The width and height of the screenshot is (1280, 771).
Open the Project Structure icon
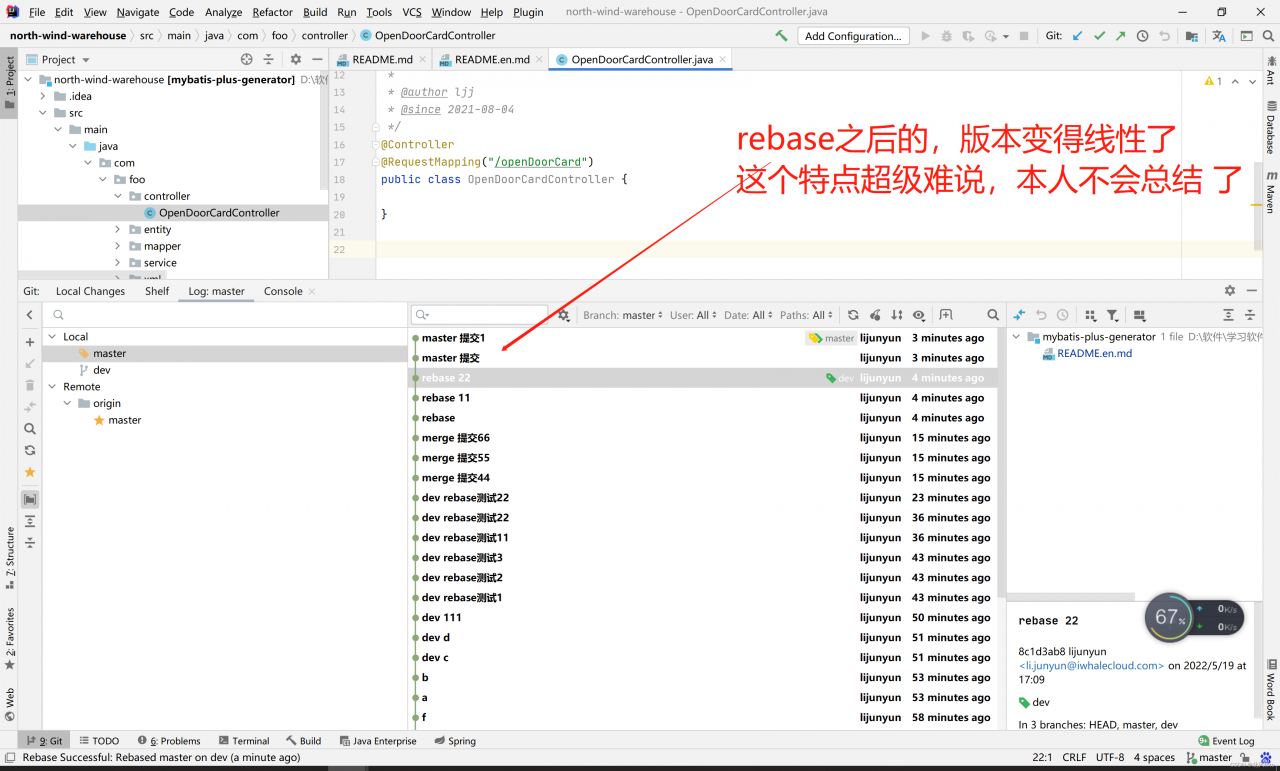[x=1192, y=36]
